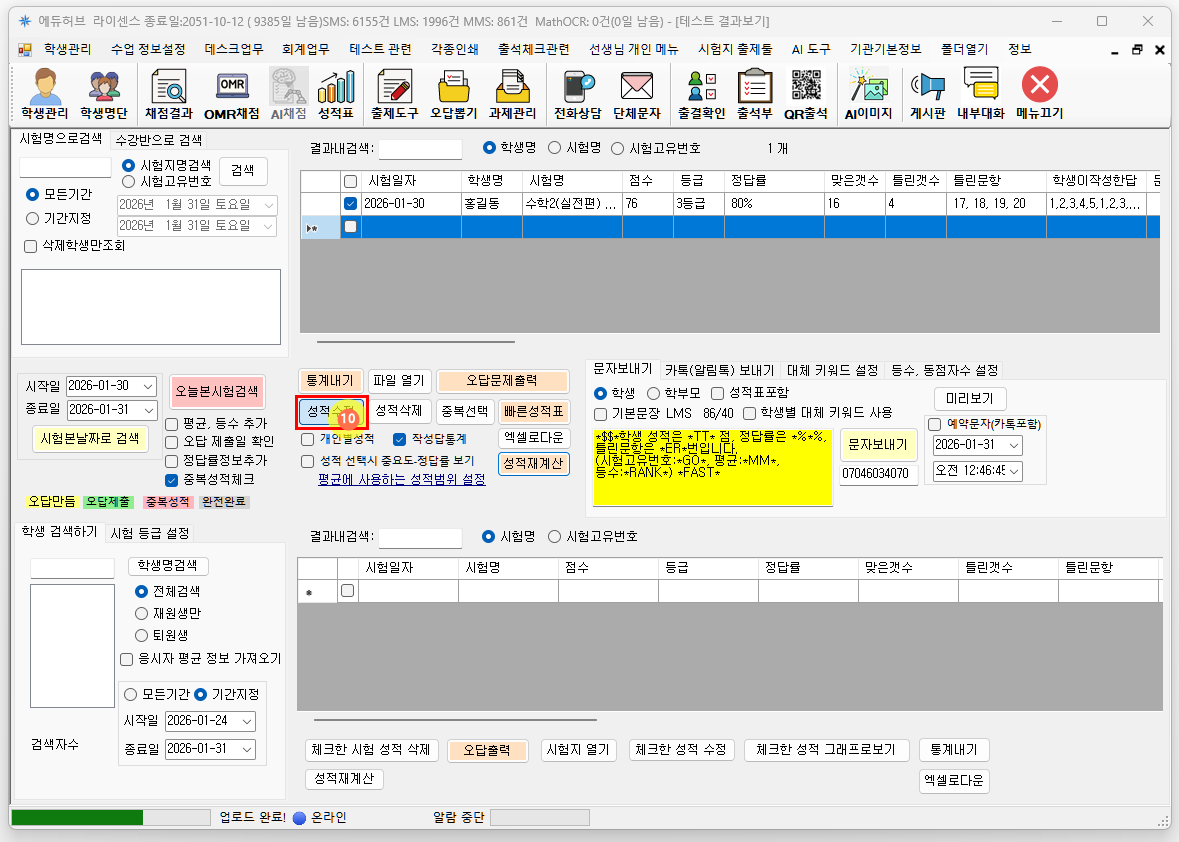Expand the 예약문자 date dropdown
Image resolution: width=1179 pixels, height=842 pixels.
pos(1013,445)
